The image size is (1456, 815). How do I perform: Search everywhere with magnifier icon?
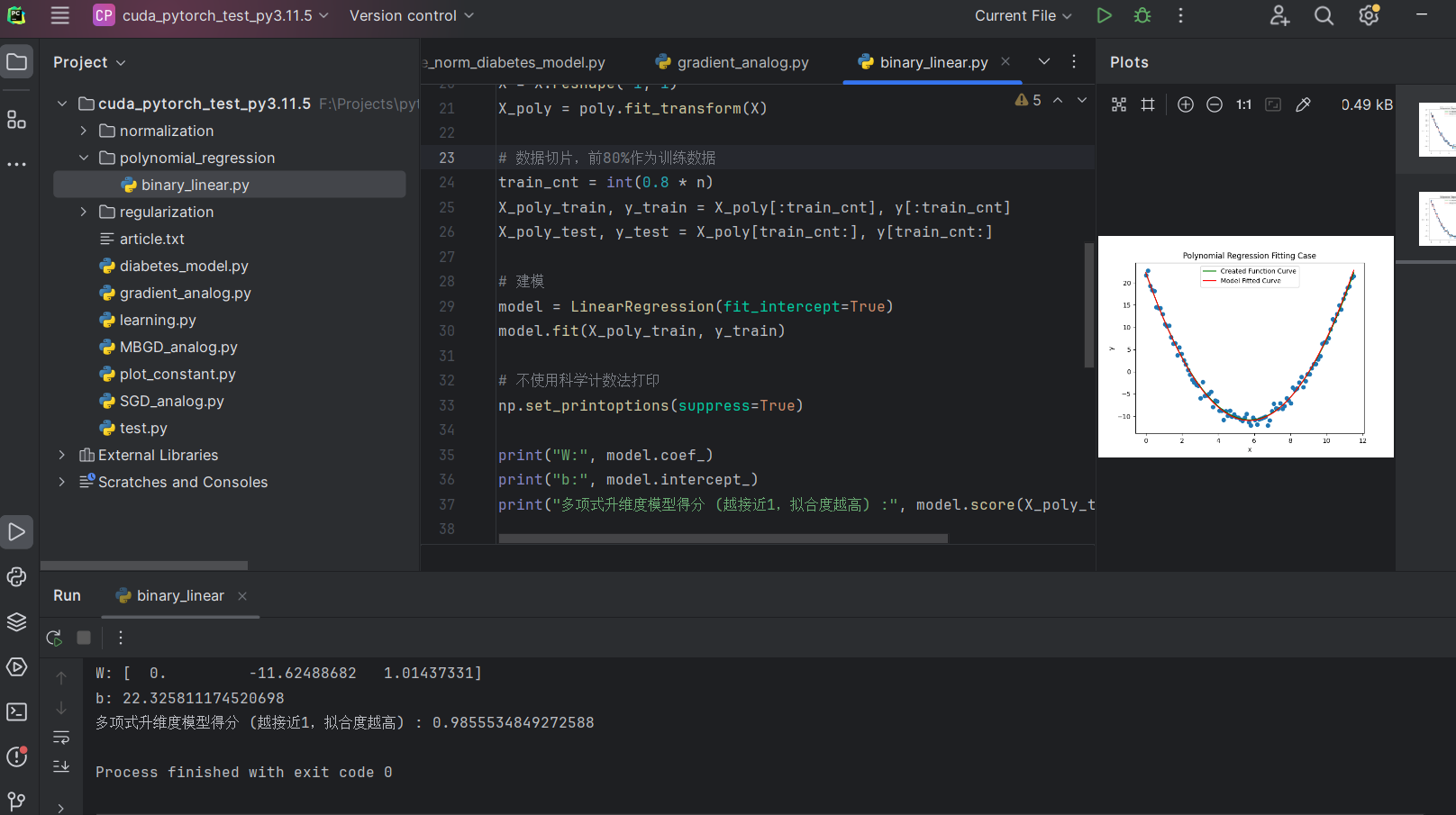coord(1324,15)
